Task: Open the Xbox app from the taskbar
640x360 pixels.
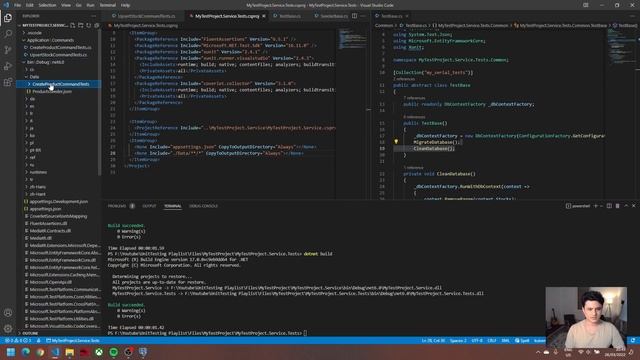Action: click(x=99, y=352)
